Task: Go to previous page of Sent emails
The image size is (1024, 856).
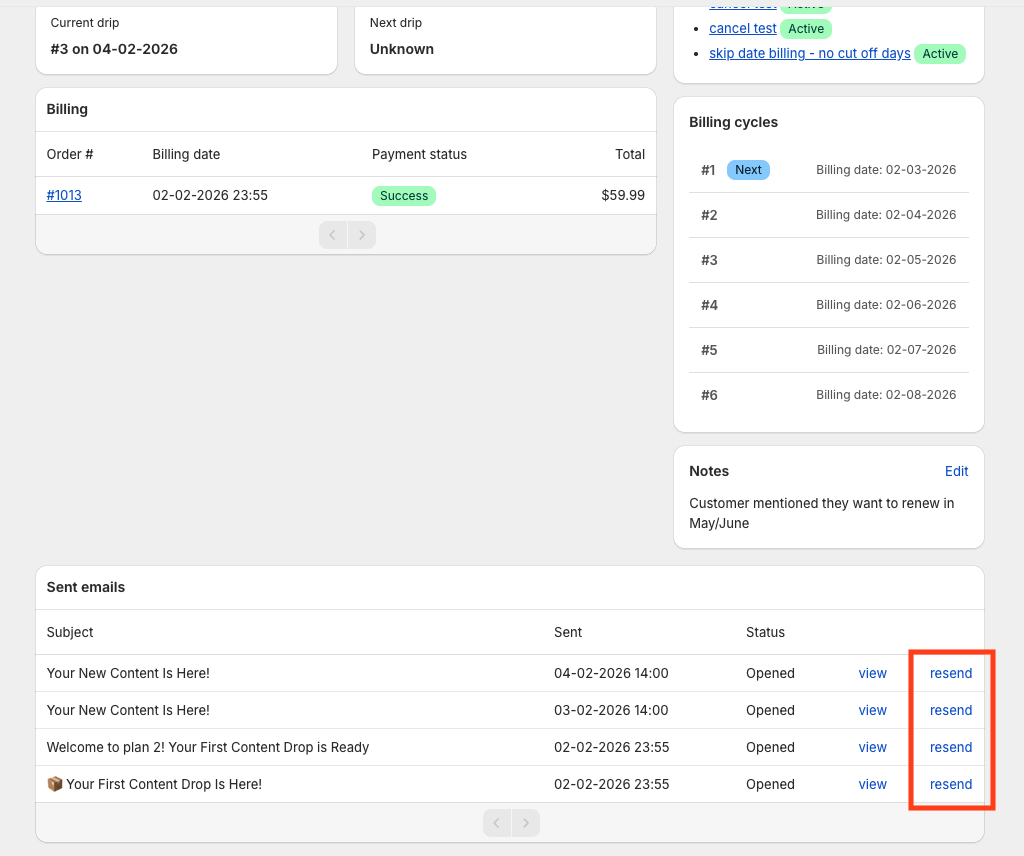Action: [497, 823]
